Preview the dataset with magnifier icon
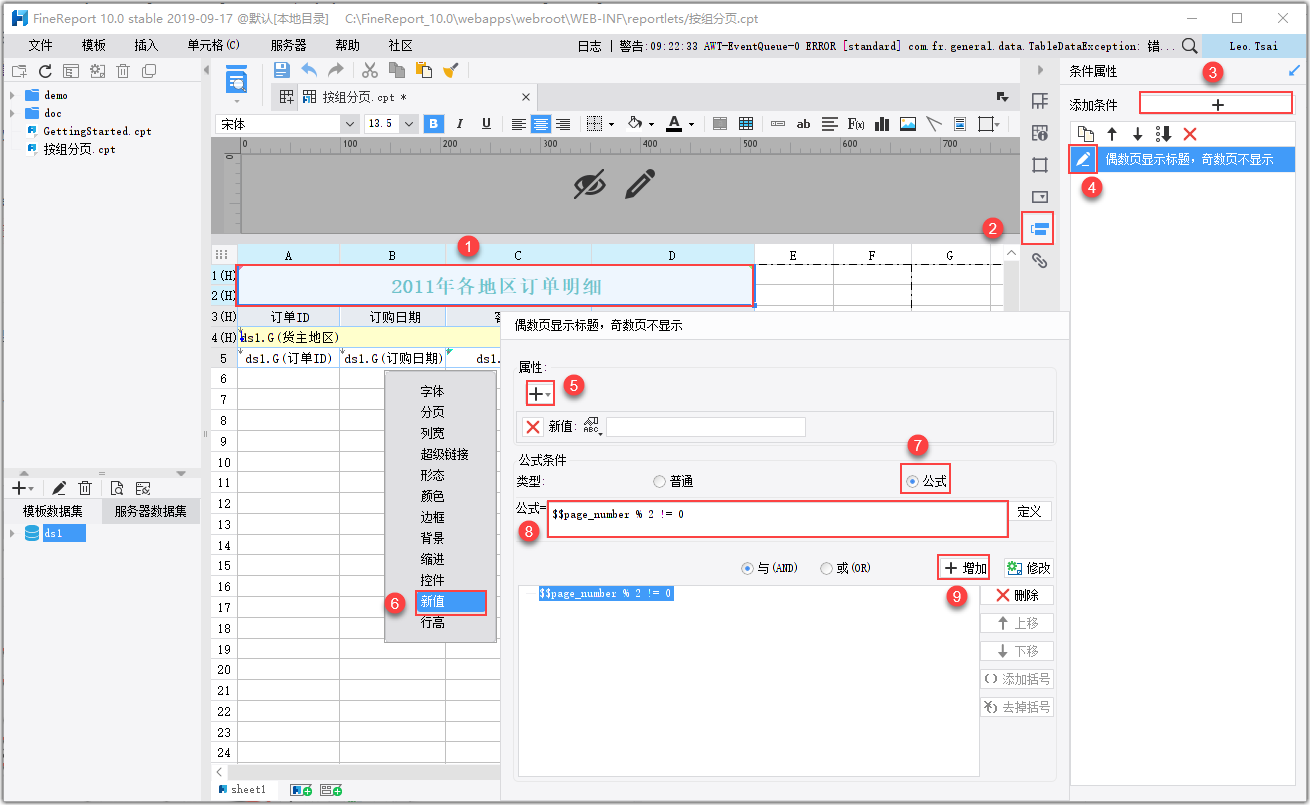Screen dimensions: 1311x806 pyautogui.click(x=117, y=488)
